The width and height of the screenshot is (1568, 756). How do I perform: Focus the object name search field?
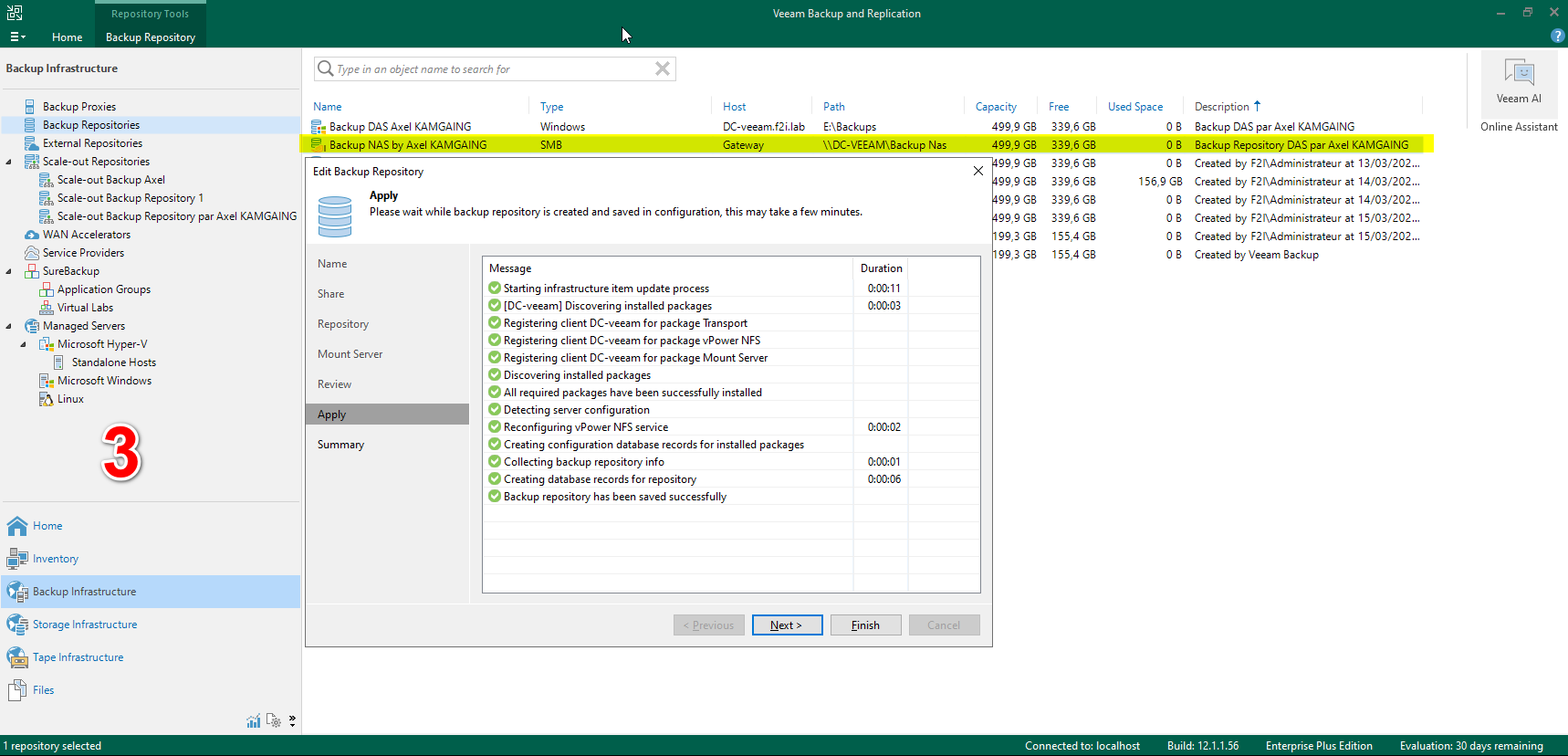(493, 69)
